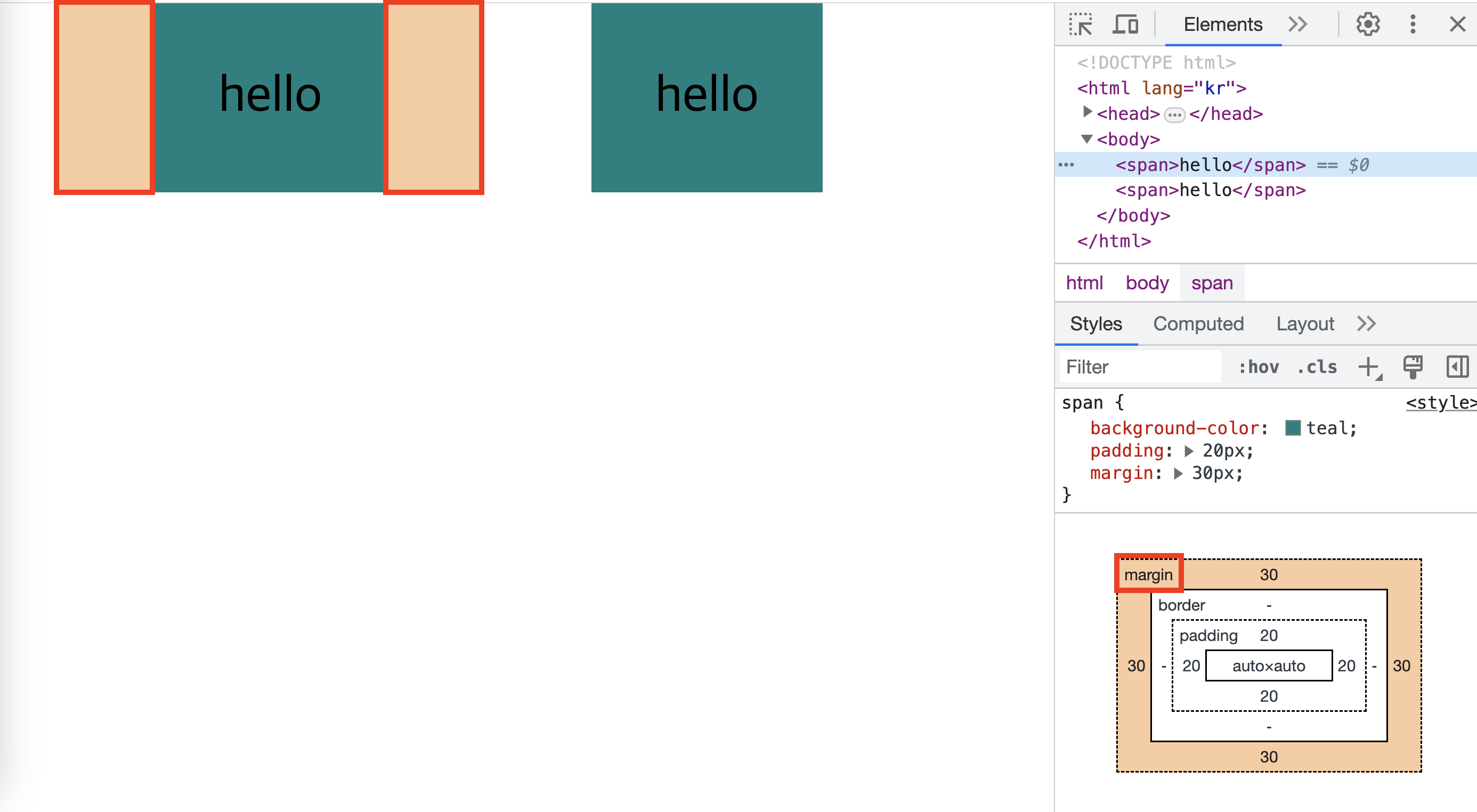Image resolution: width=1477 pixels, height=812 pixels.
Task: Toggle the device toolbar icon
Action: coord(1125,25)
